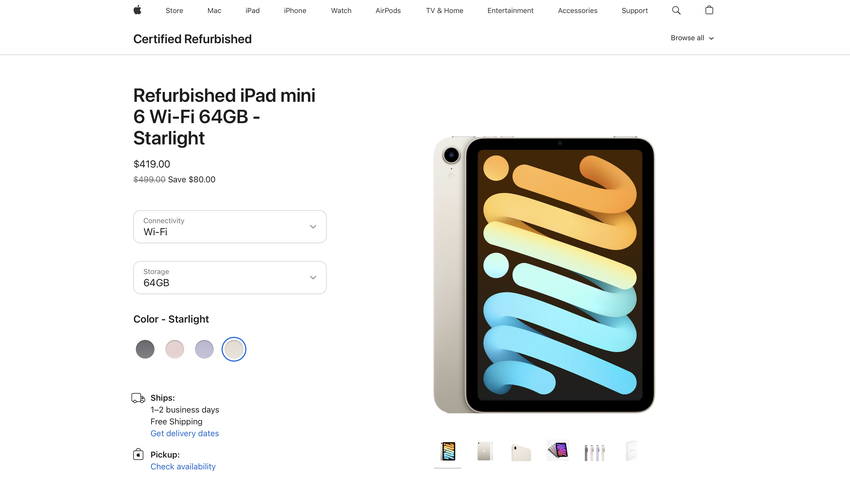Click the Get delivery dates link

tap(185, 434)
